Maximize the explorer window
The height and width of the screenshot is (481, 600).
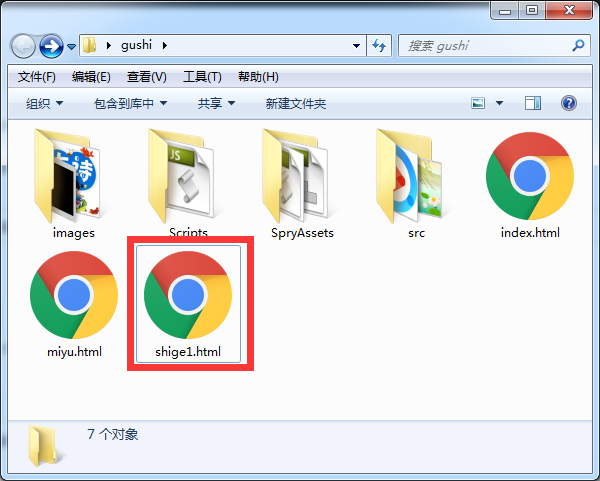click(532, 11)
